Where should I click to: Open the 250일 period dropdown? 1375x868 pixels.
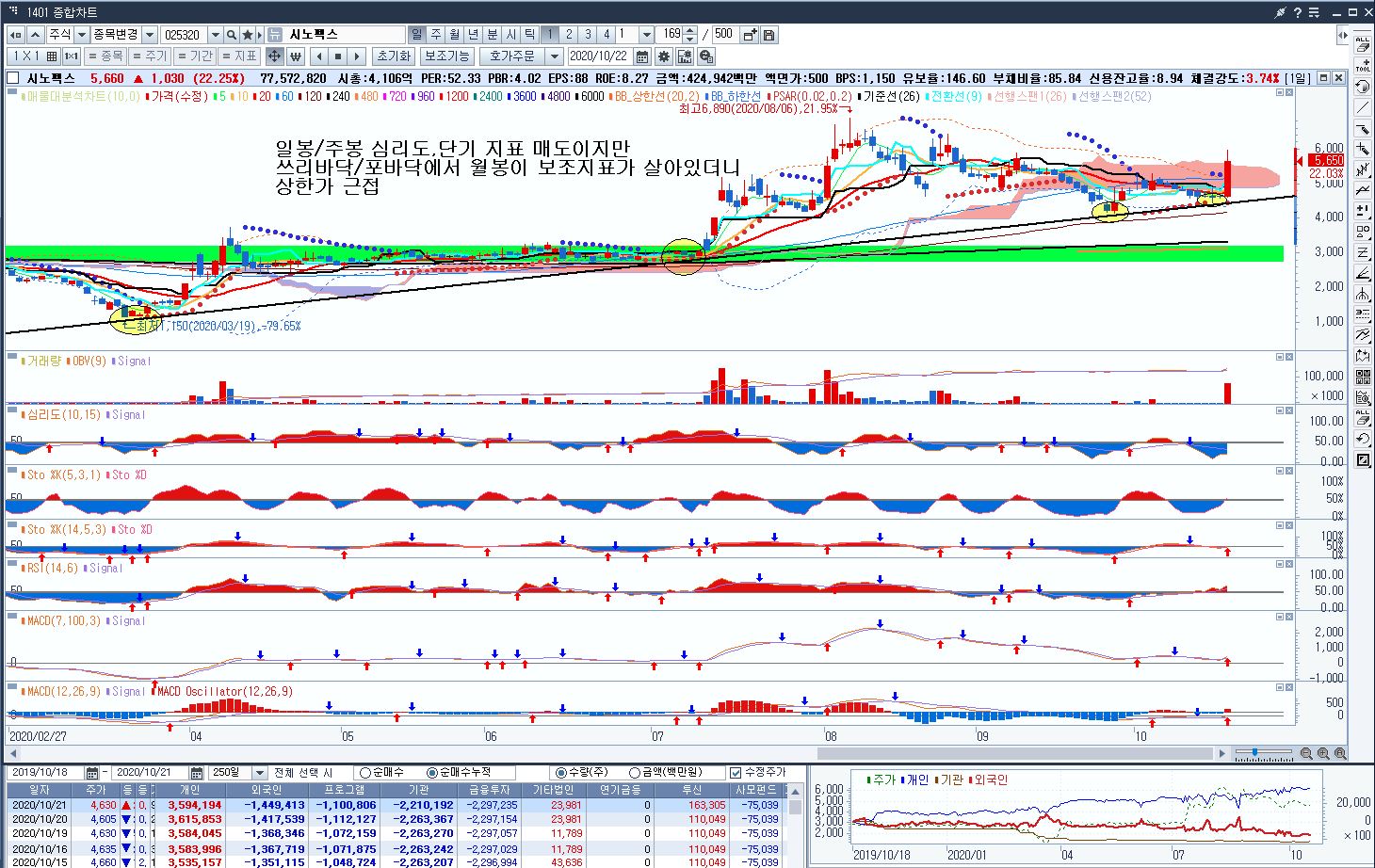(260, 773)
